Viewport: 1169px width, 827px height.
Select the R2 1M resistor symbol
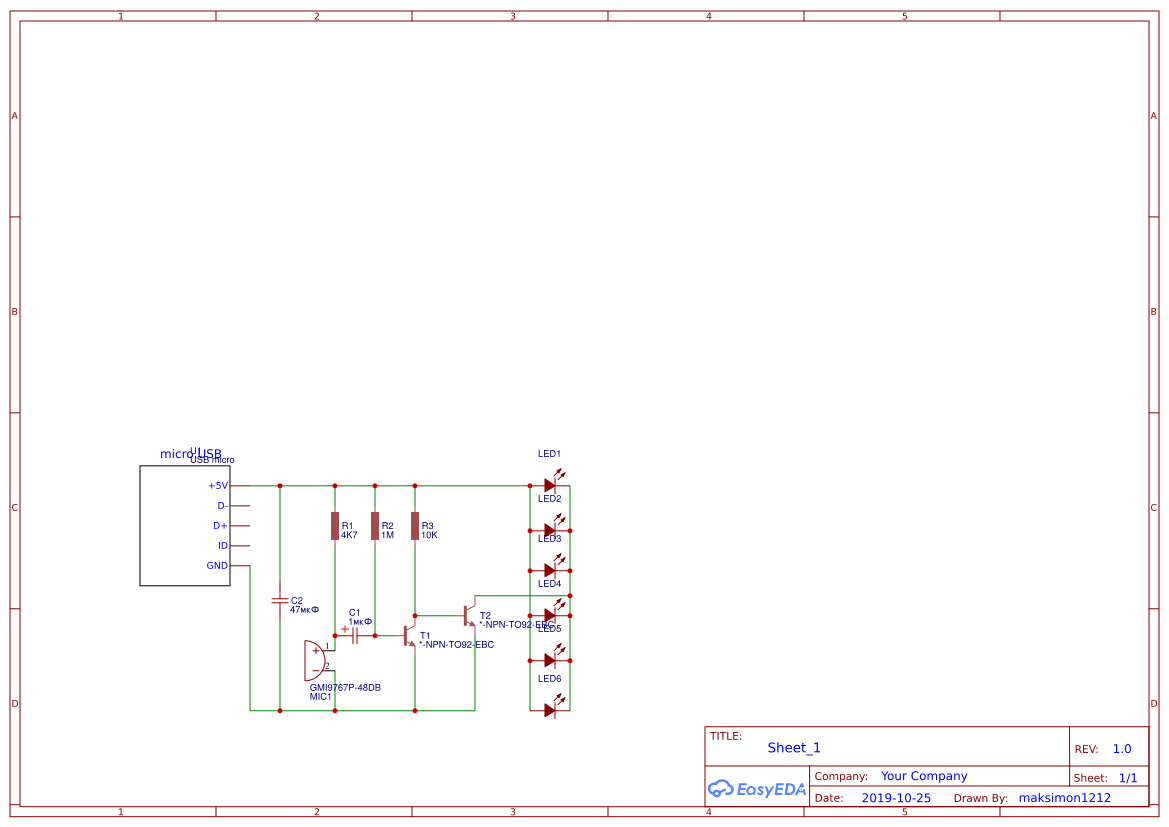click(x=375, y=527)
